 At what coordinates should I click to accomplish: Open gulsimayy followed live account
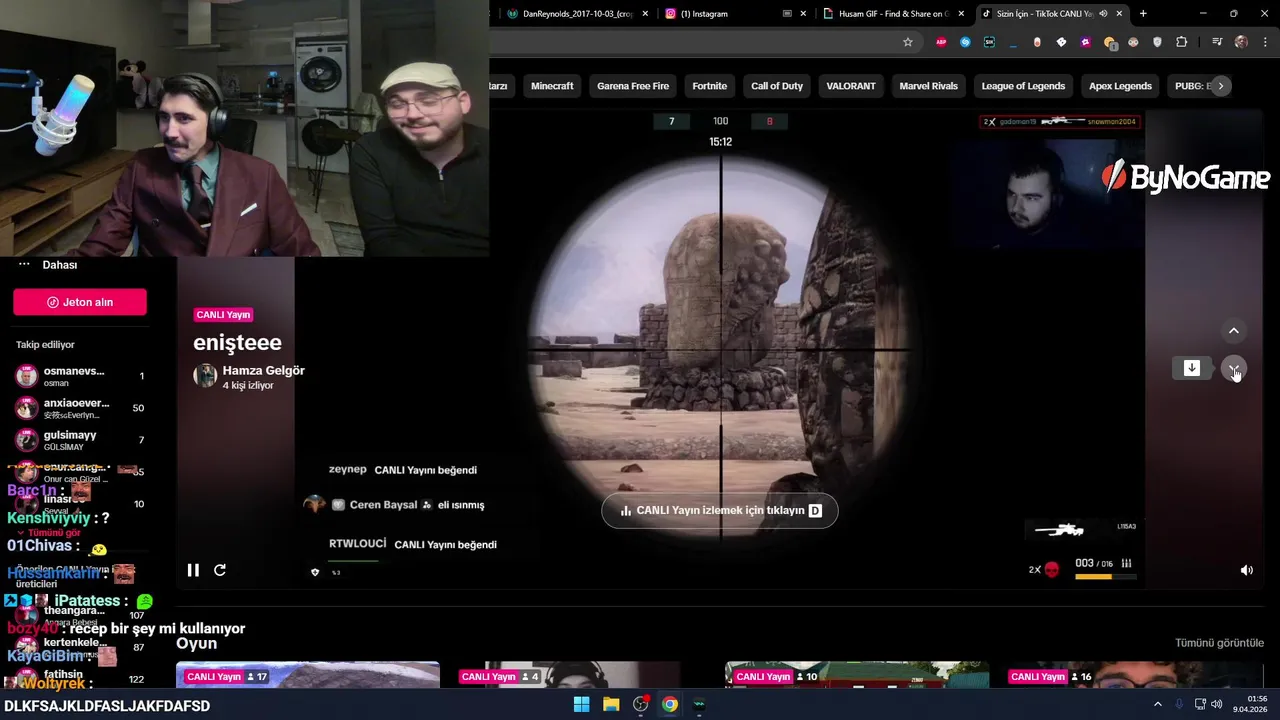pos(80,440)
